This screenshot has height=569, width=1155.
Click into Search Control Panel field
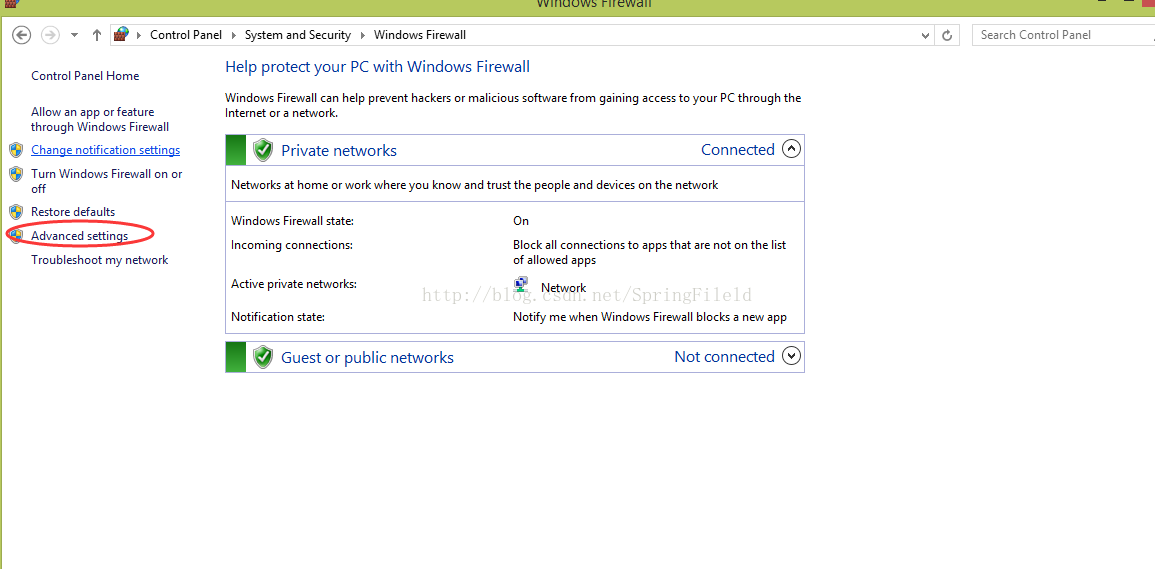(x=1064, y=35)
